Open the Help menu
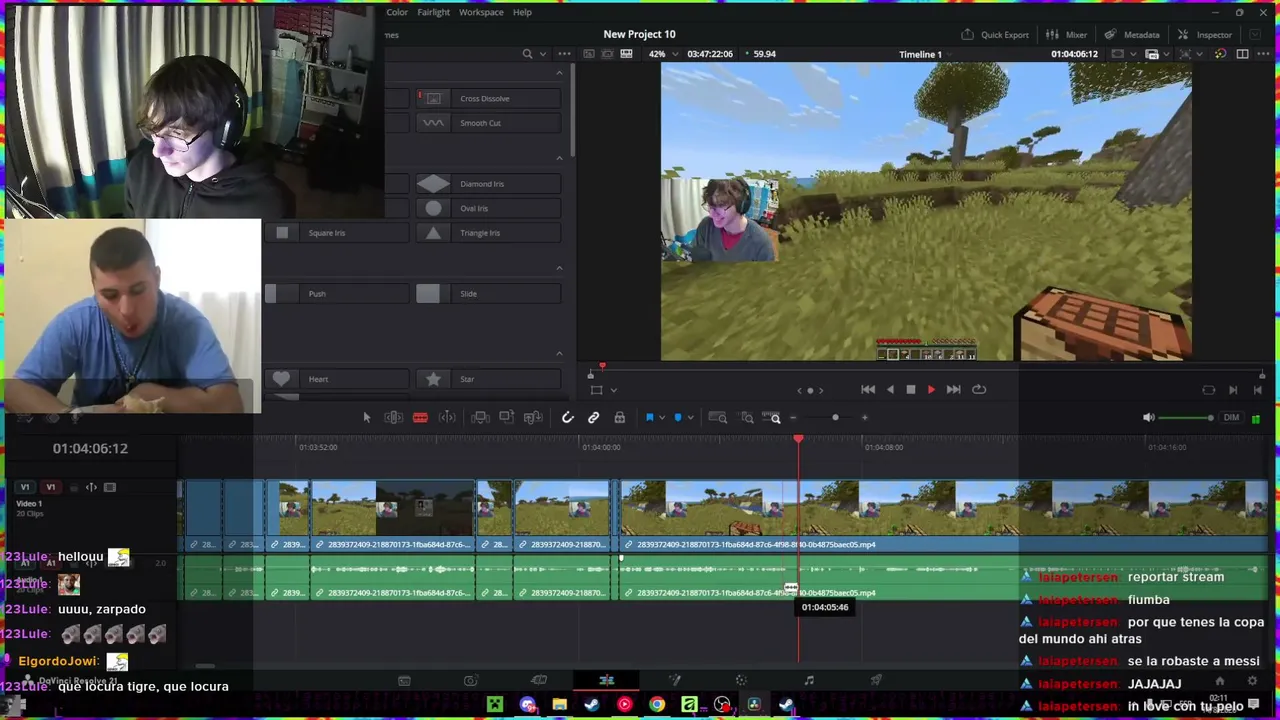The height and width of the screenshot is (720, 1280). [522, 12]
